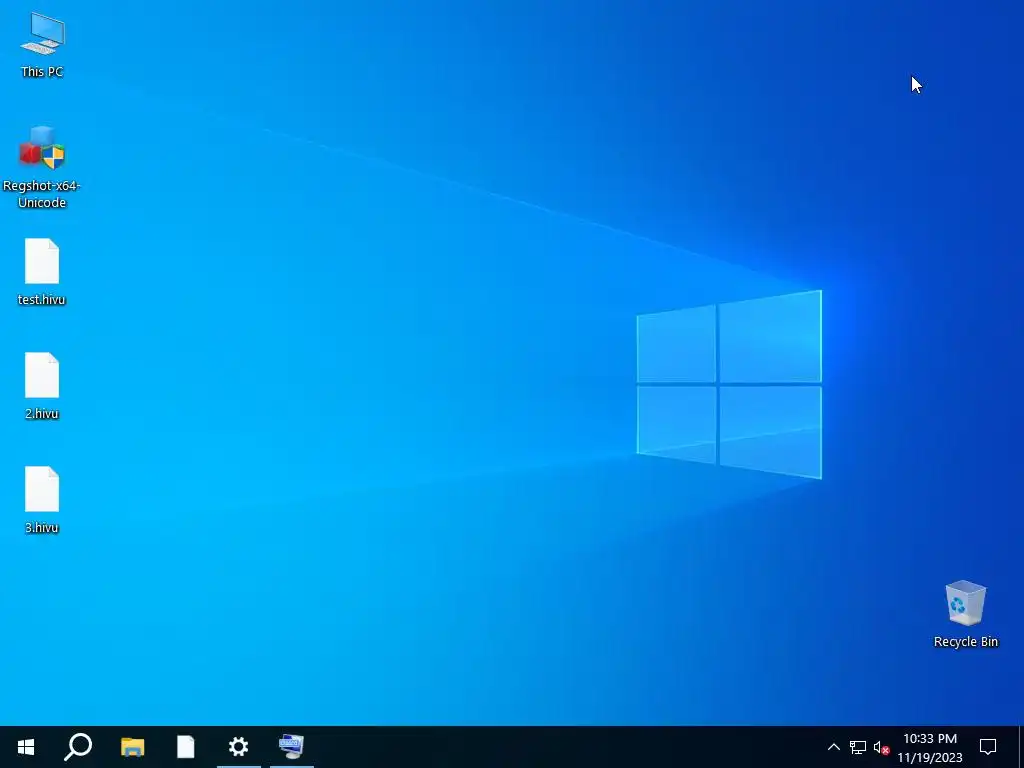This screenshot has width=1024, height=768.
Task: Click the muted volume speaker icon
Action: coord(882,747)
